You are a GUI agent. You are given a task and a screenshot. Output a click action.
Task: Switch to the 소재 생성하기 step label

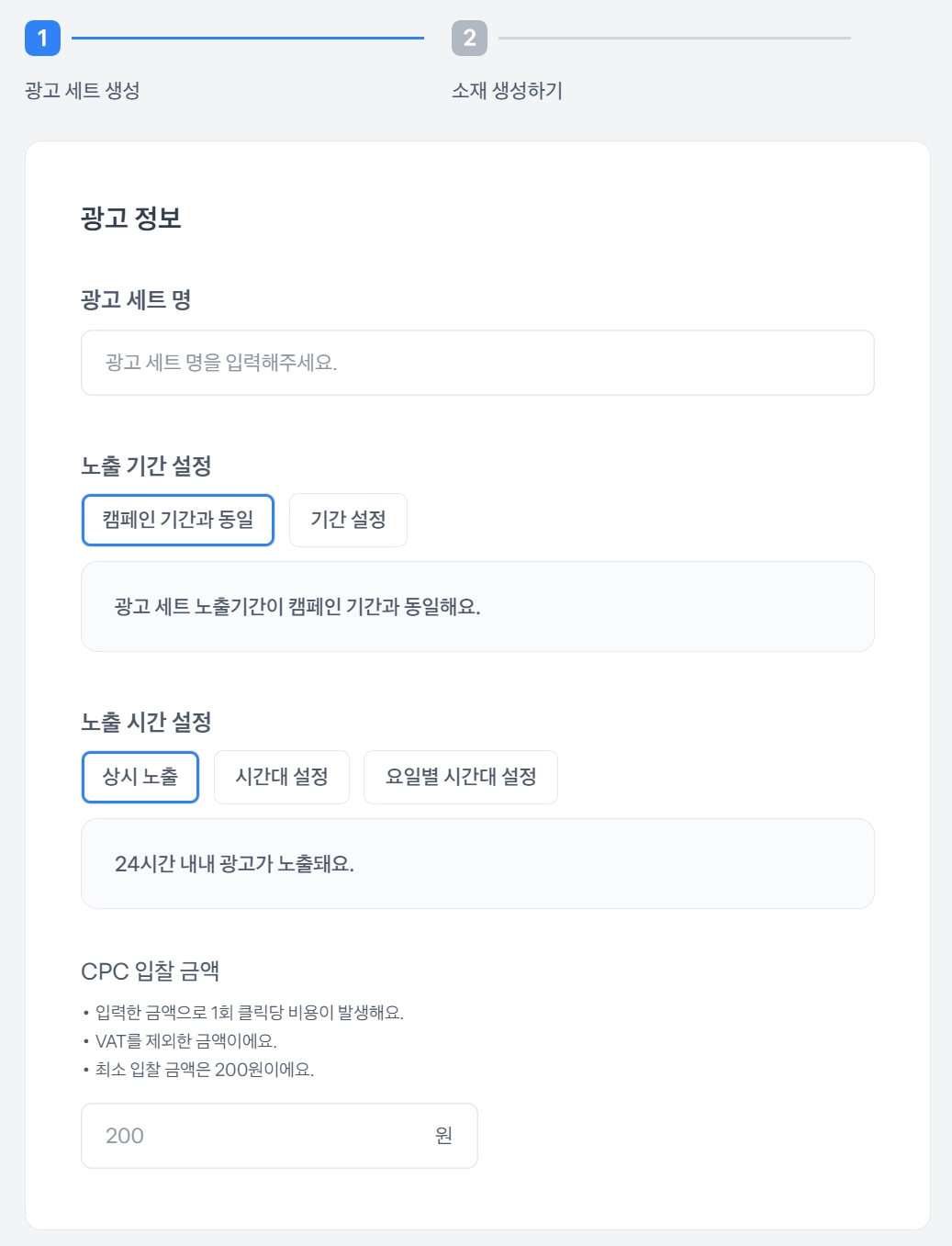(507, 90)
